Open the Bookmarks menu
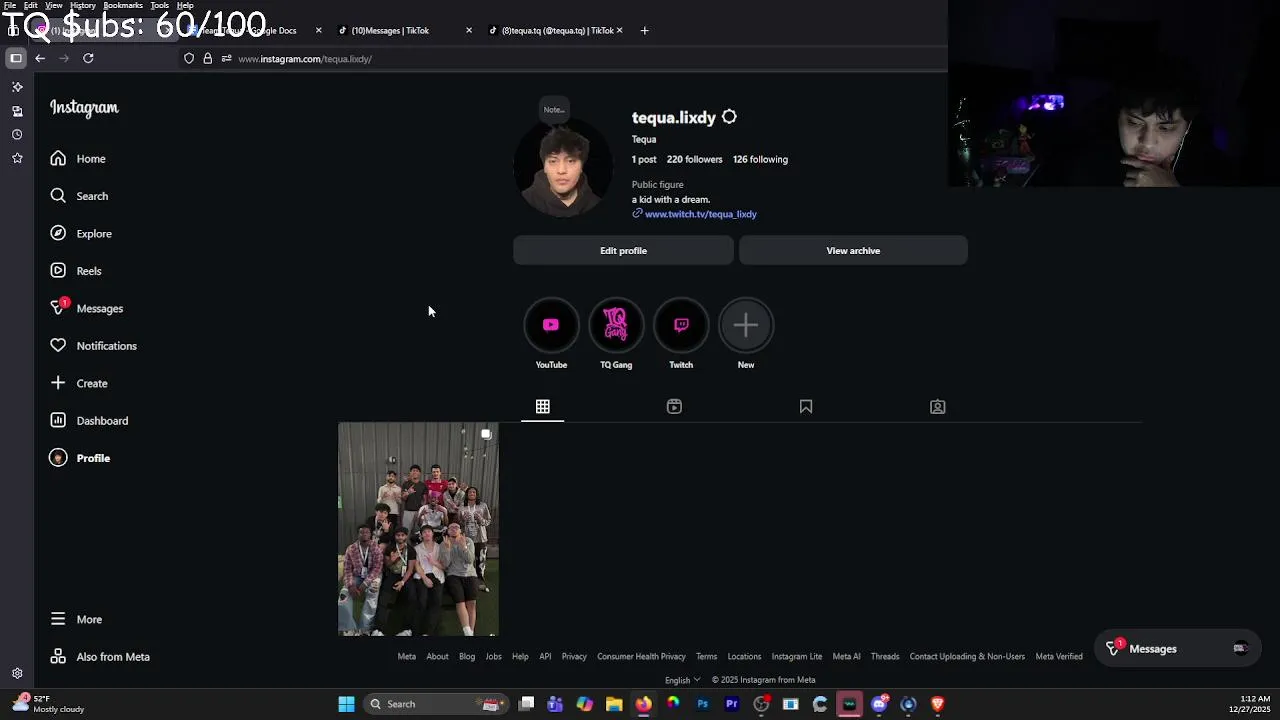1280x720 pixels. pyautogui.click(x=123, y=5)
